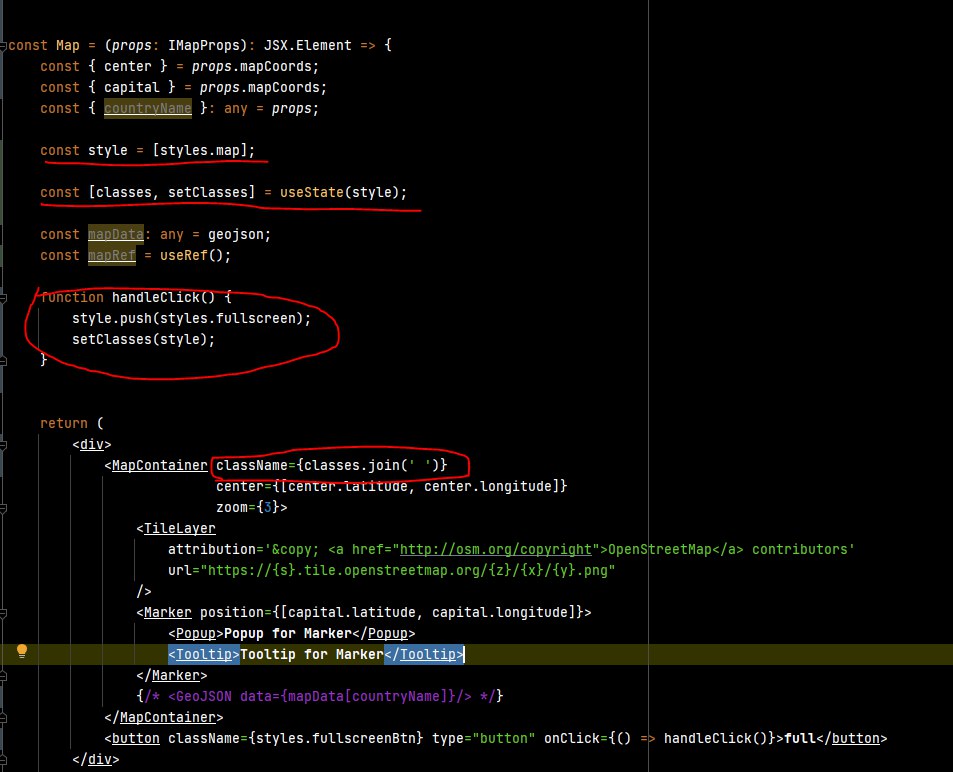Click the className={classes.join(' ')} attribute
953x772 pixels.
point(331,466)
